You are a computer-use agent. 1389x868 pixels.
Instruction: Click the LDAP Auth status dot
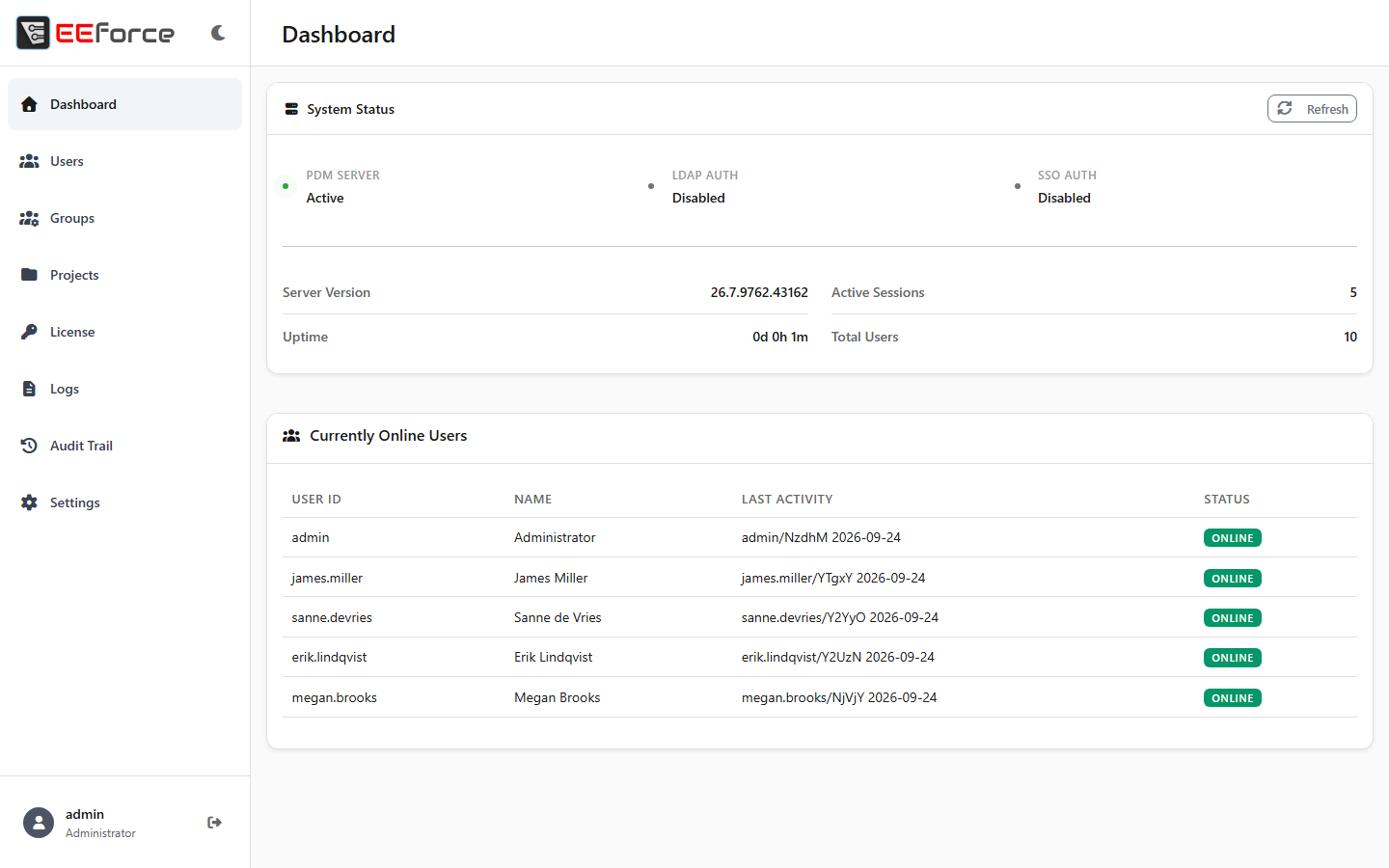pyautogui.click(x=651, y=186)
